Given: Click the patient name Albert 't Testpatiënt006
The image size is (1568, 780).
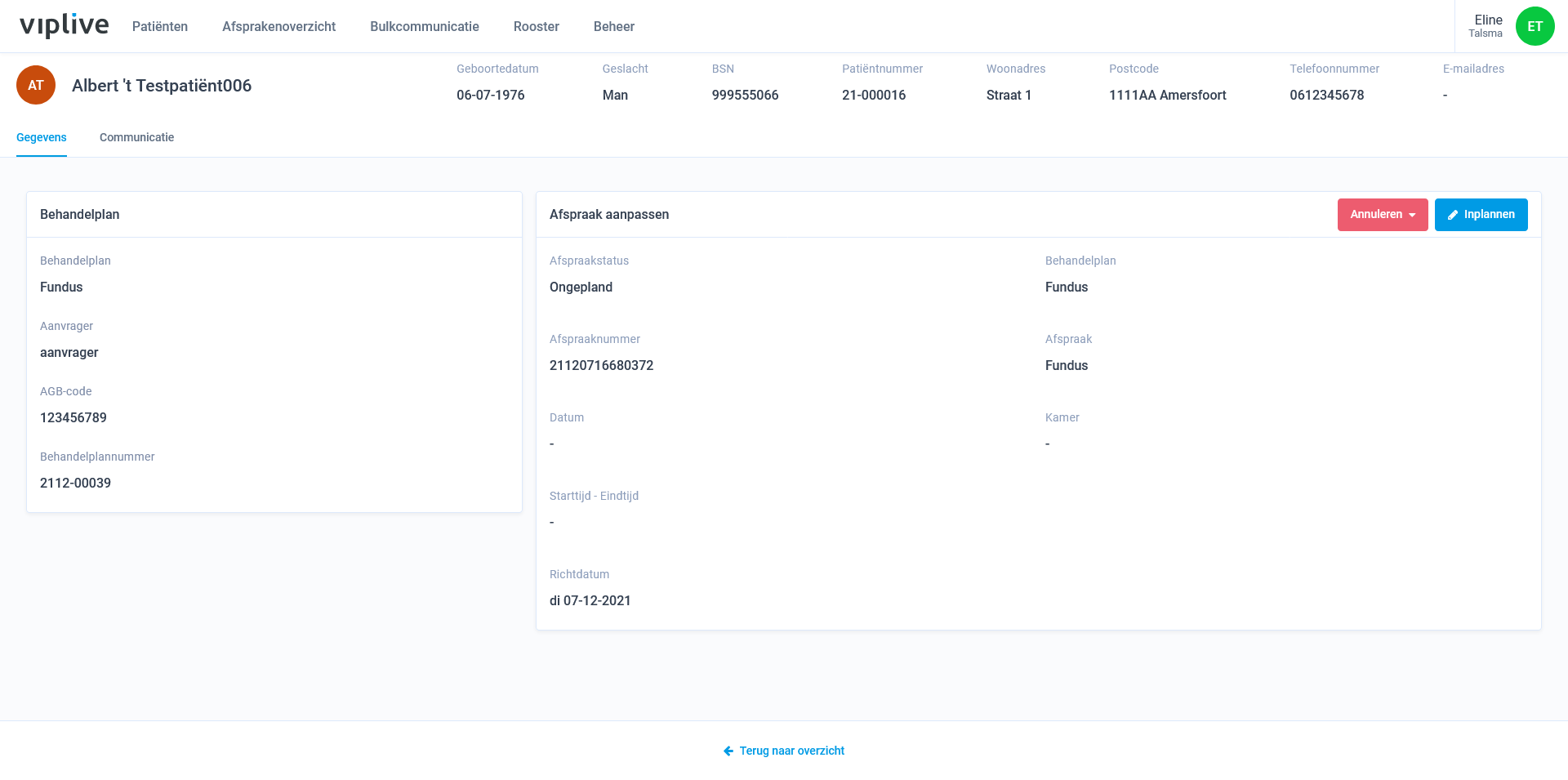Looking at the screenshot, I should [x=162, y=86].
